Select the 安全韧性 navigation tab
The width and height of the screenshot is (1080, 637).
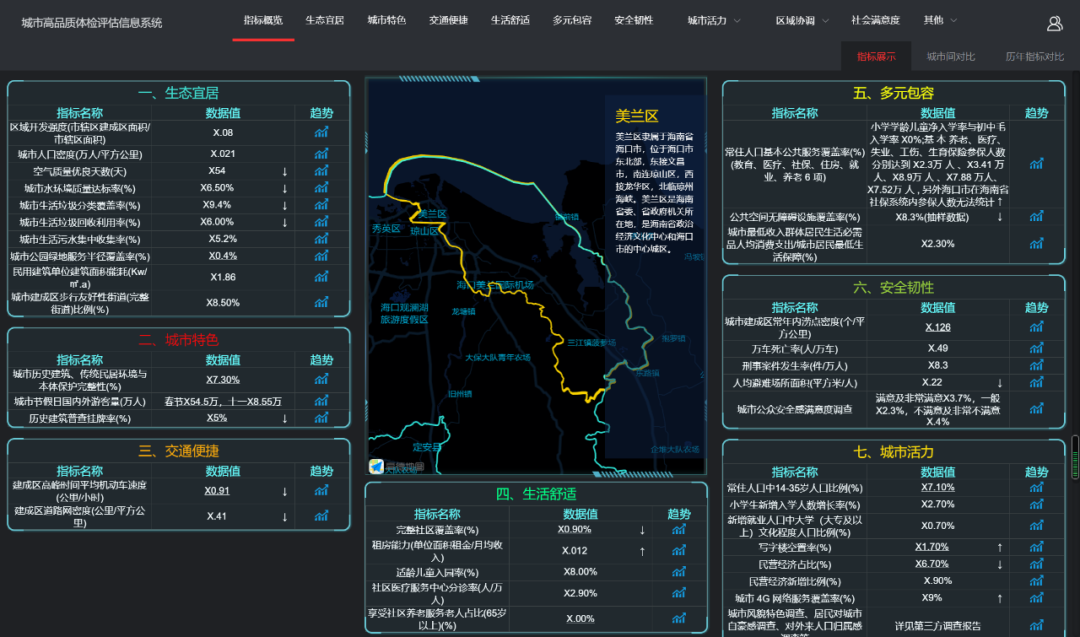[634, 21]
